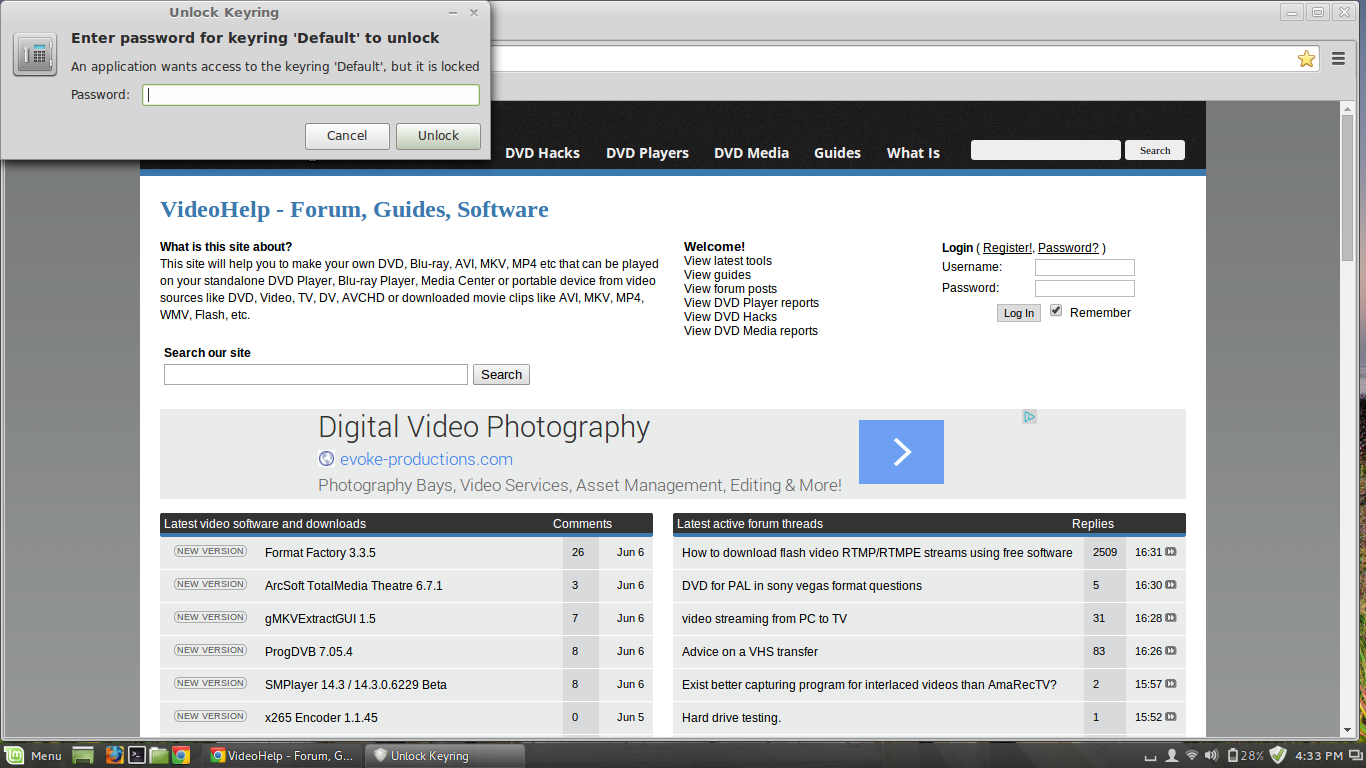This screenshot has width=1366, height=768.
Task: Open the window list icon beside the clock
Action: pyautogui.click(x=1356, y=755)
